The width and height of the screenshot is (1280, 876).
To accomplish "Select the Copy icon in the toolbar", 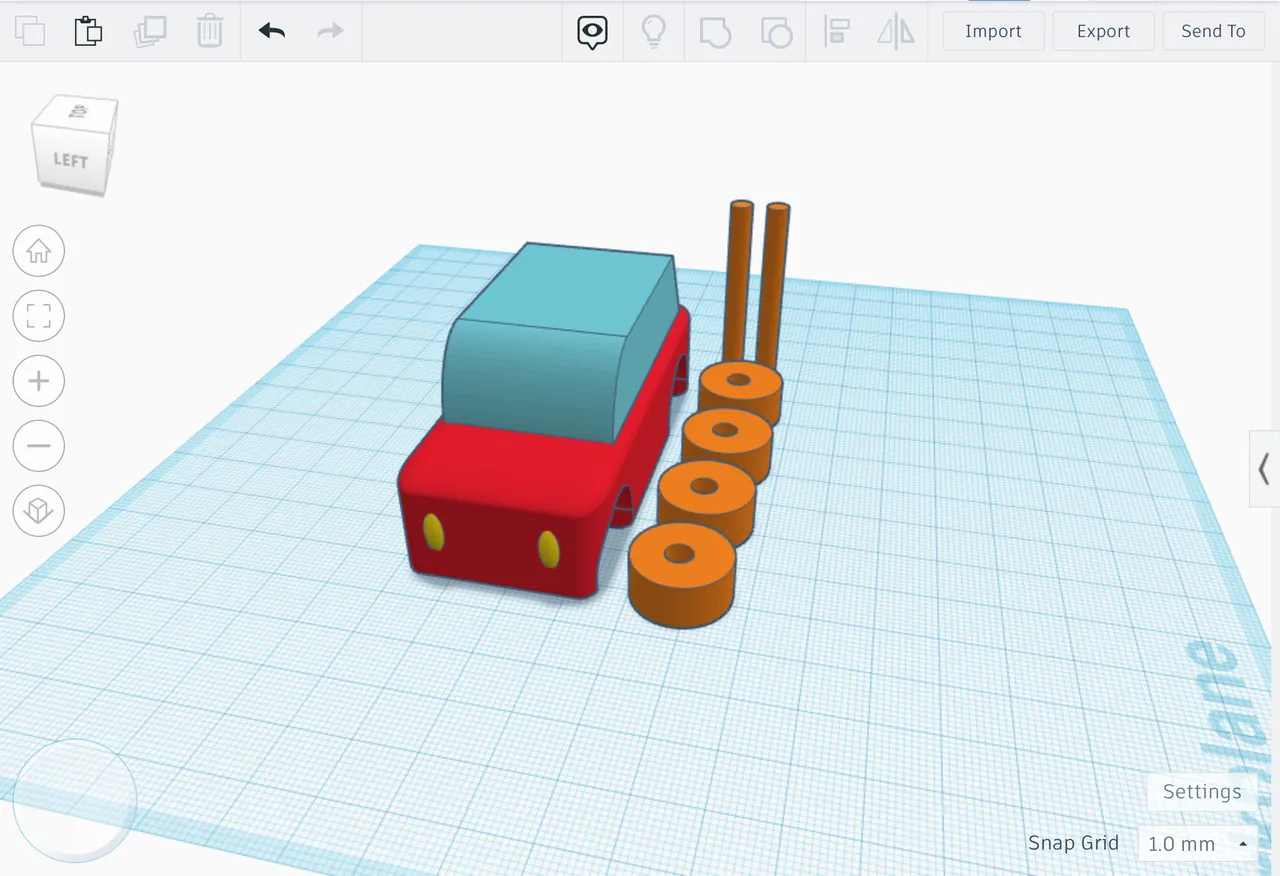I will [30, 31].
